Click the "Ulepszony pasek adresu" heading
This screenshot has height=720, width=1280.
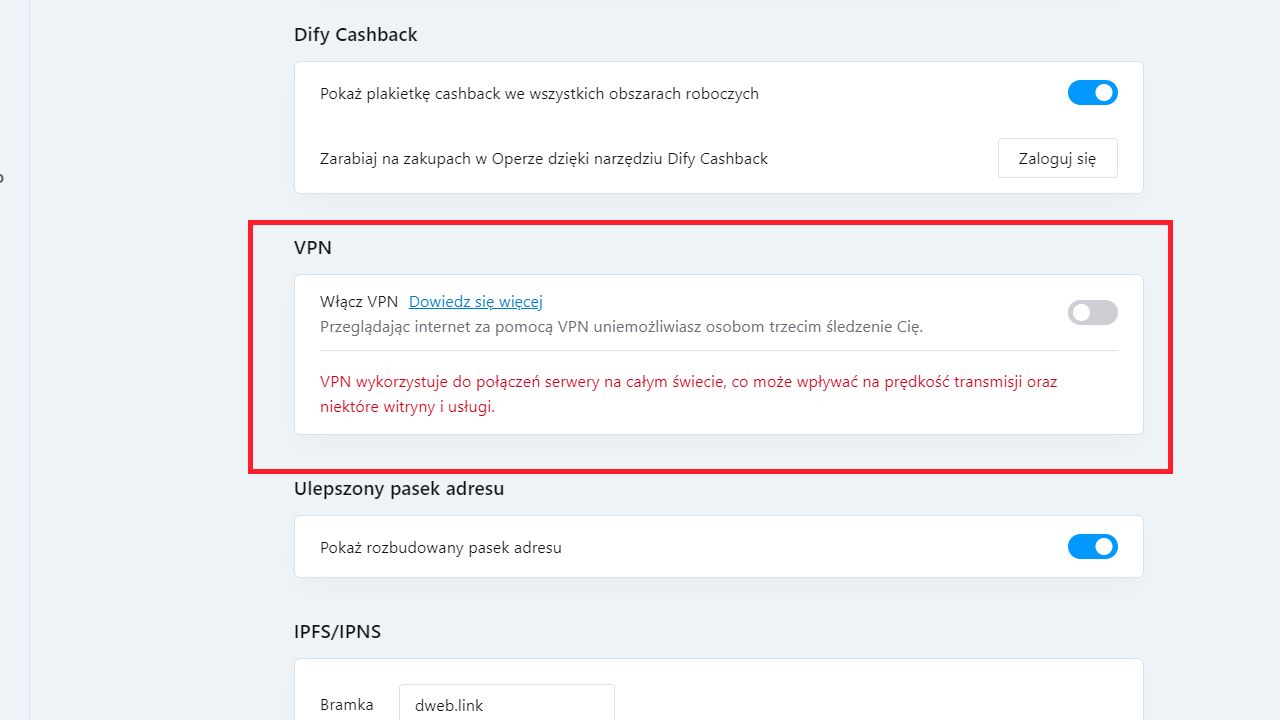pos(399,488)
